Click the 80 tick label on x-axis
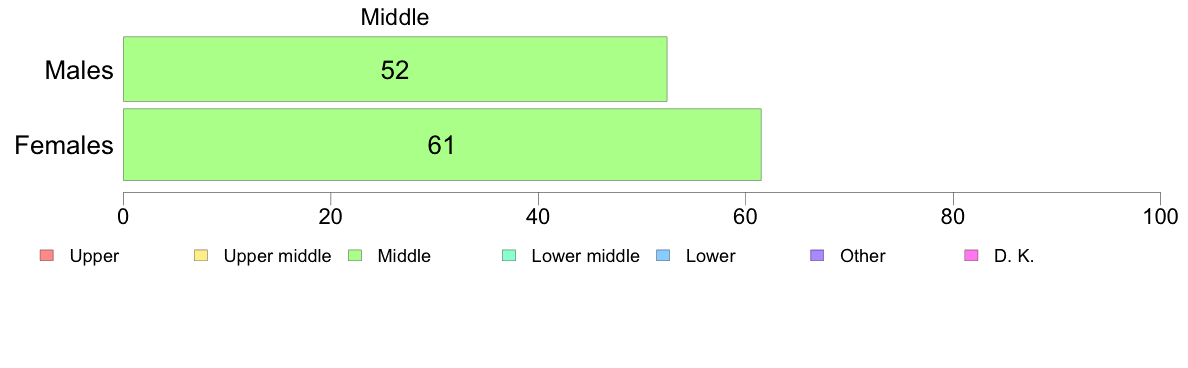Screen dimensions: 1188x368 [952, 216]
